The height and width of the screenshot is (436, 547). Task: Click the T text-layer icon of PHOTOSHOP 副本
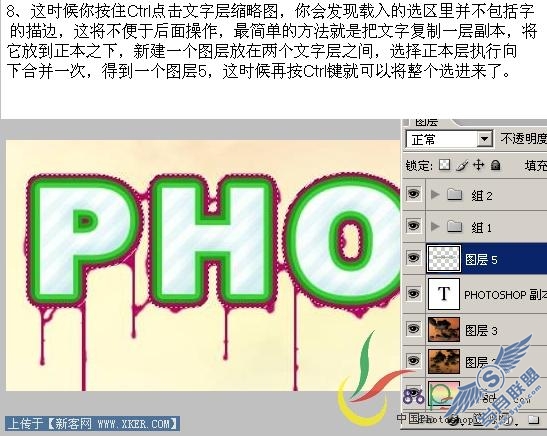(x=444, y=294)
